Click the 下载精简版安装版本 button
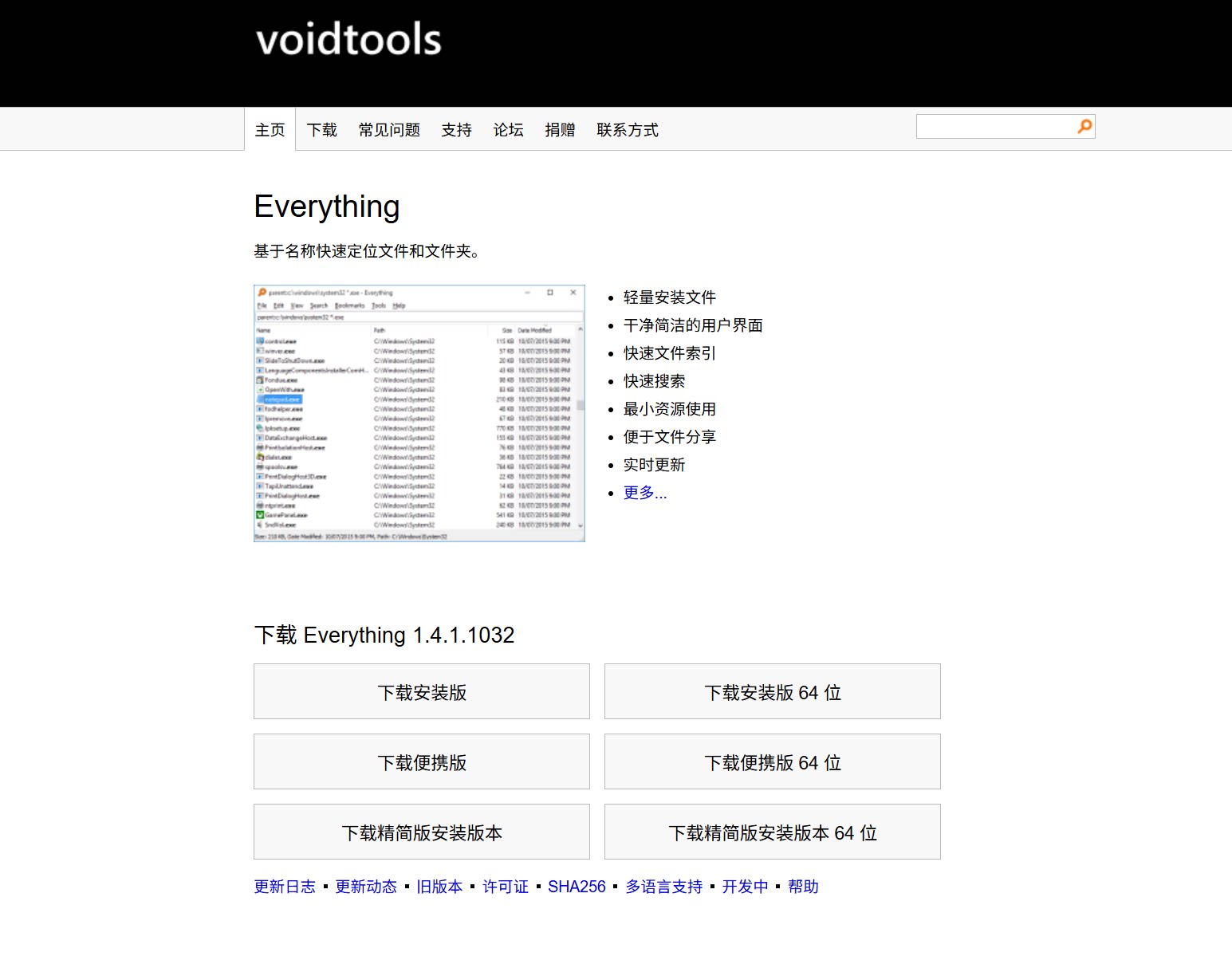The image size is (1232, 964). tap(421, 832)
